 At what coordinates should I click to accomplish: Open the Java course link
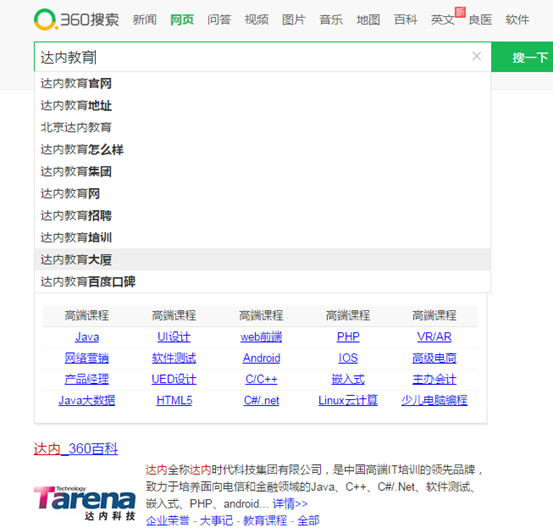(x=87, y=337)
